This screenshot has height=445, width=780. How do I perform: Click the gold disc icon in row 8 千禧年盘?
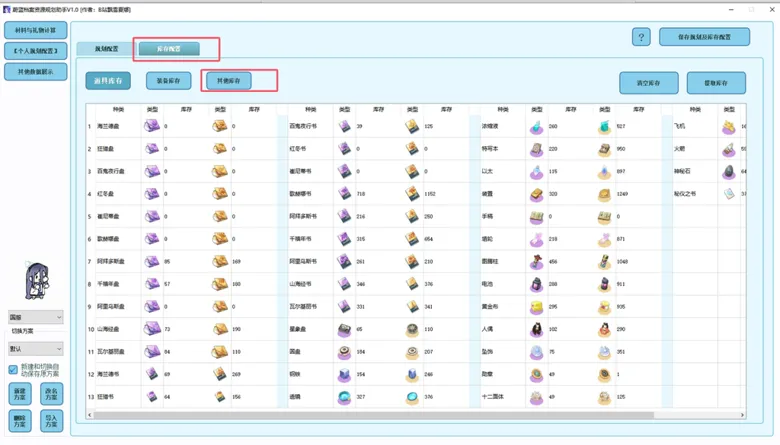(x=220, y=284)
